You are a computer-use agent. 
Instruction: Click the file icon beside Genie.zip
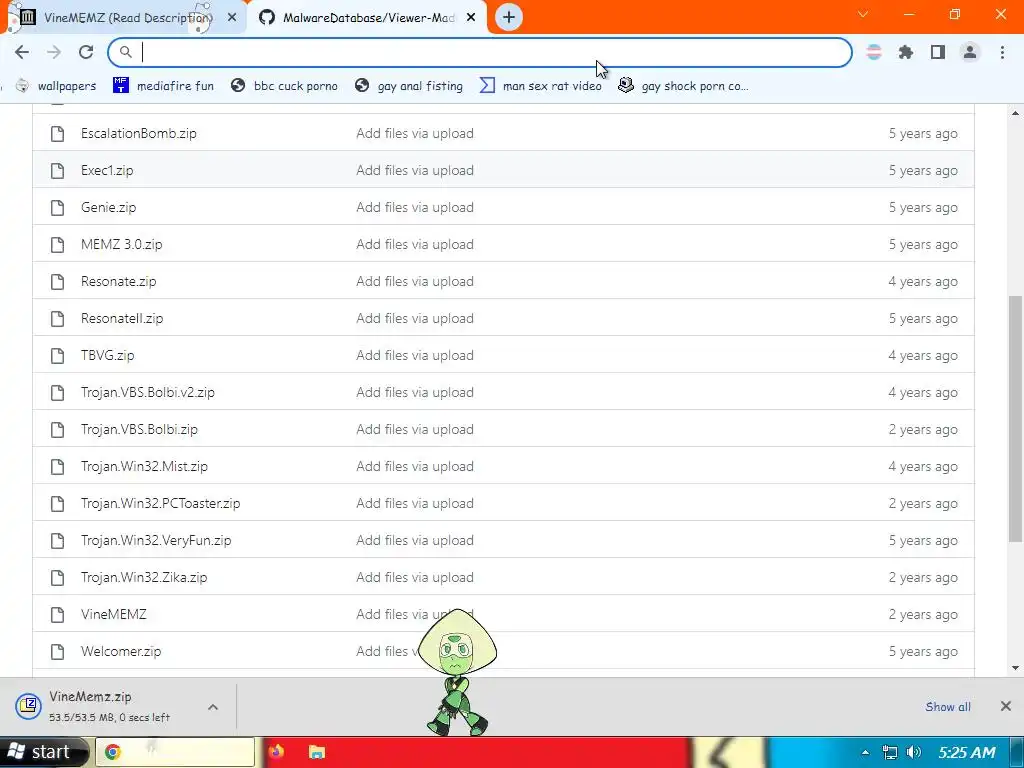tap(57, 208)
